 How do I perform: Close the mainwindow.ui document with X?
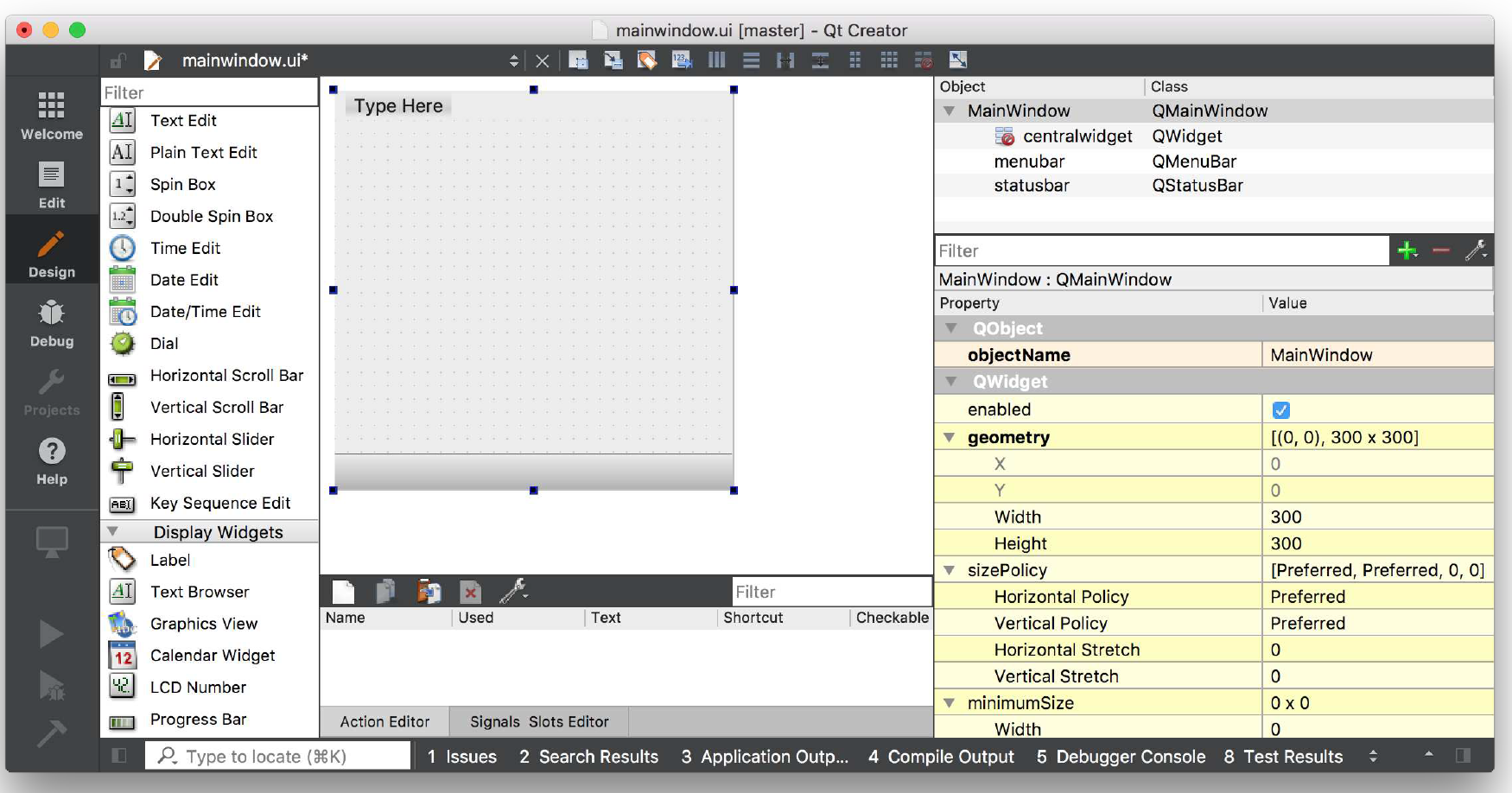543,61
